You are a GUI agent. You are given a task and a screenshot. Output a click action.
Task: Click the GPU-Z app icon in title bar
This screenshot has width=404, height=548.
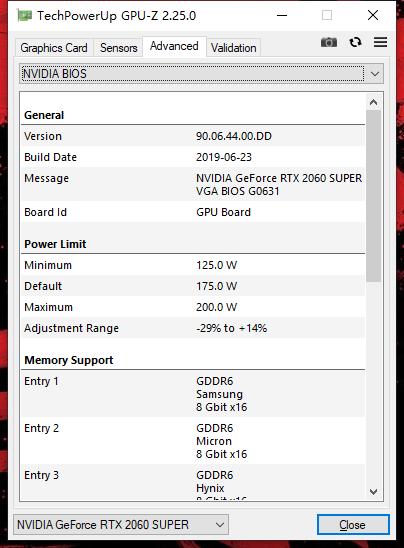coord(24,15)
